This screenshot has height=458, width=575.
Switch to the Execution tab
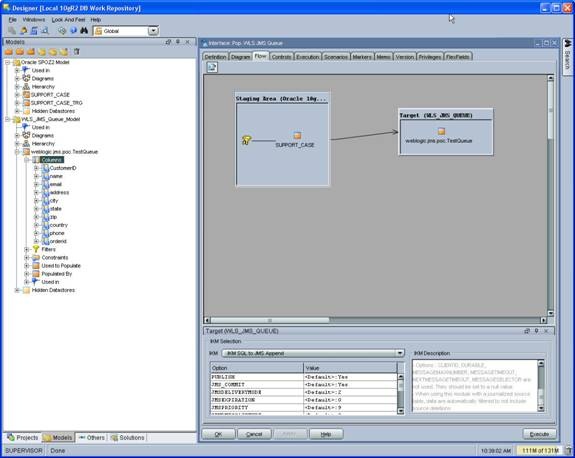tap(308, 57)
